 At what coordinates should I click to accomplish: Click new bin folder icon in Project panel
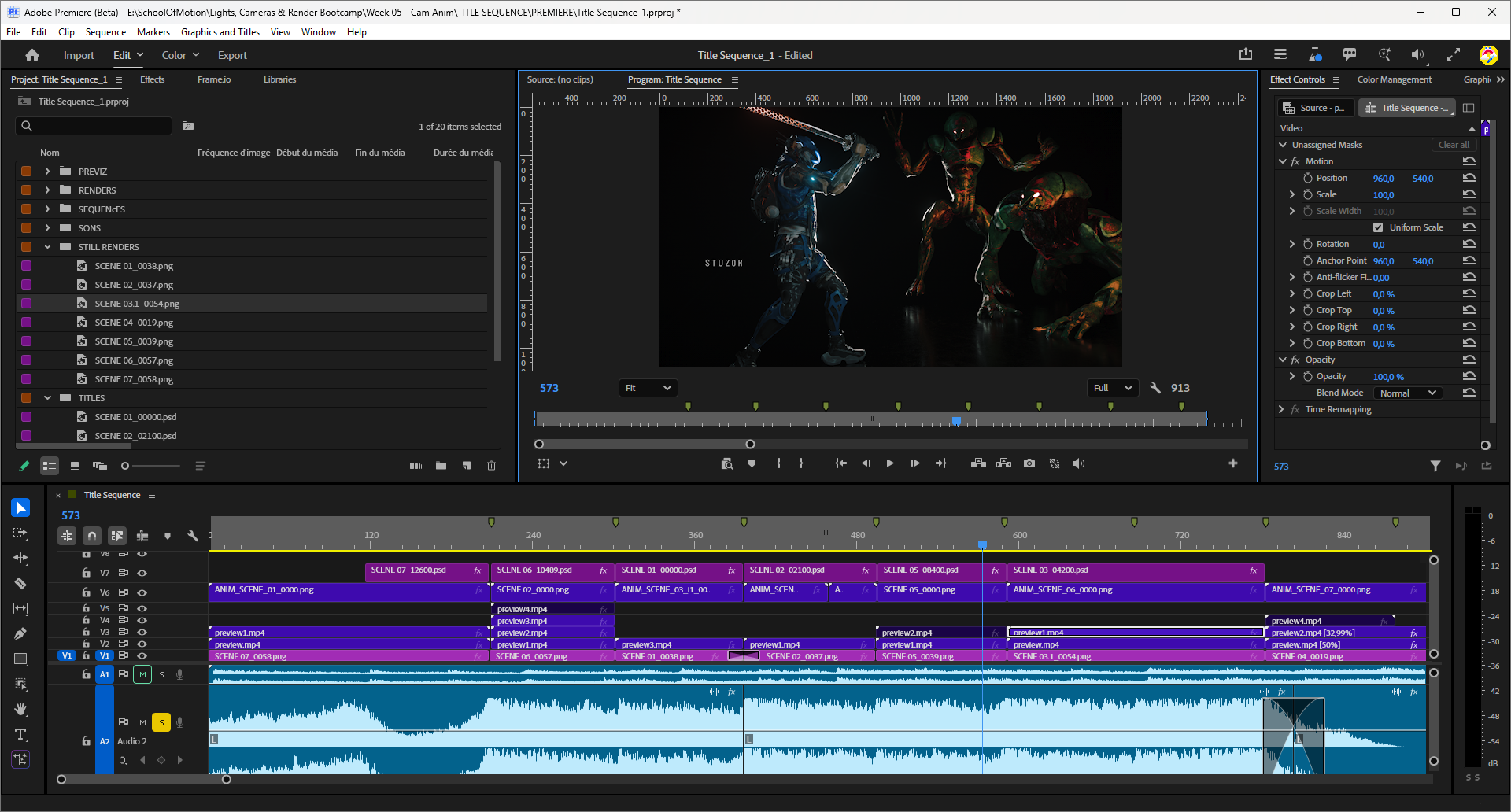tap(441, 466)
